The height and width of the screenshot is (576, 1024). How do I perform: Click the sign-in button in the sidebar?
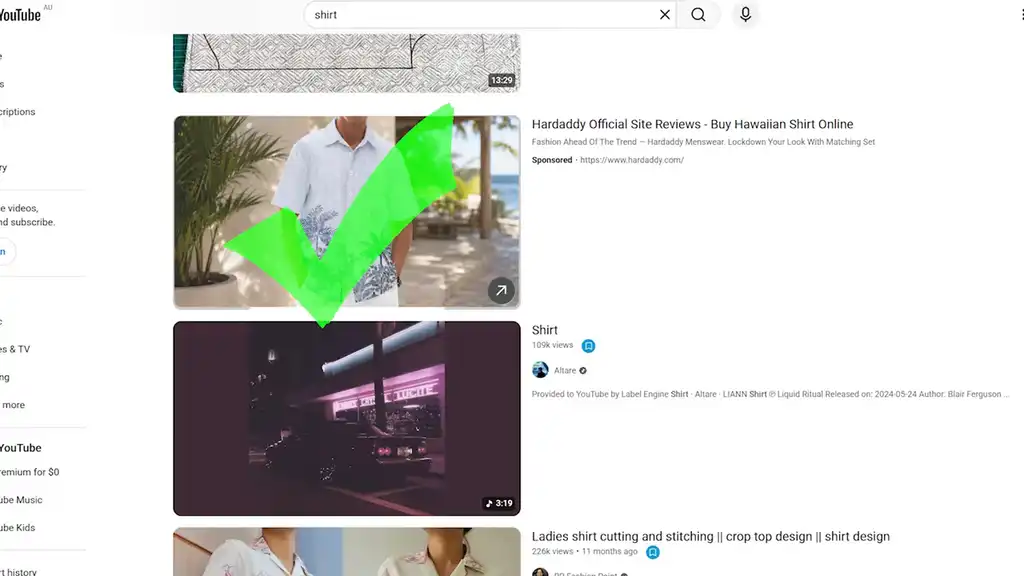coord(5,252)
